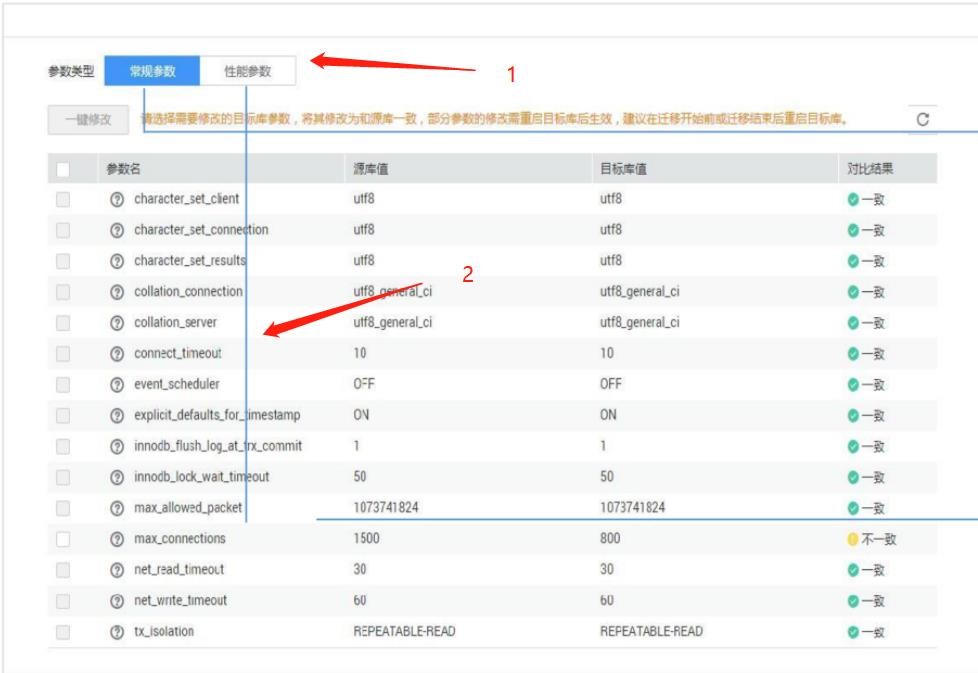Select max_connections source value 1500
Screen dimensions: 978x673
(366, 538)
